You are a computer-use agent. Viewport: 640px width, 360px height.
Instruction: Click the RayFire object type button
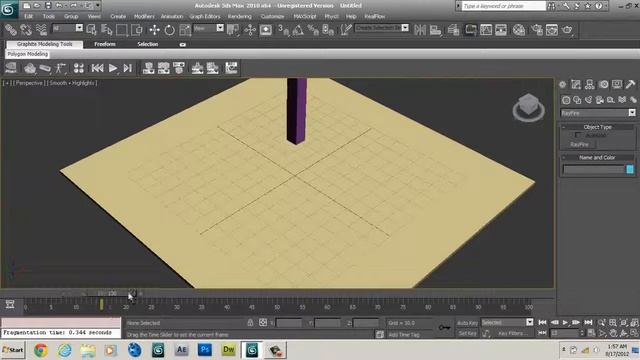click(x=580, y=144)
